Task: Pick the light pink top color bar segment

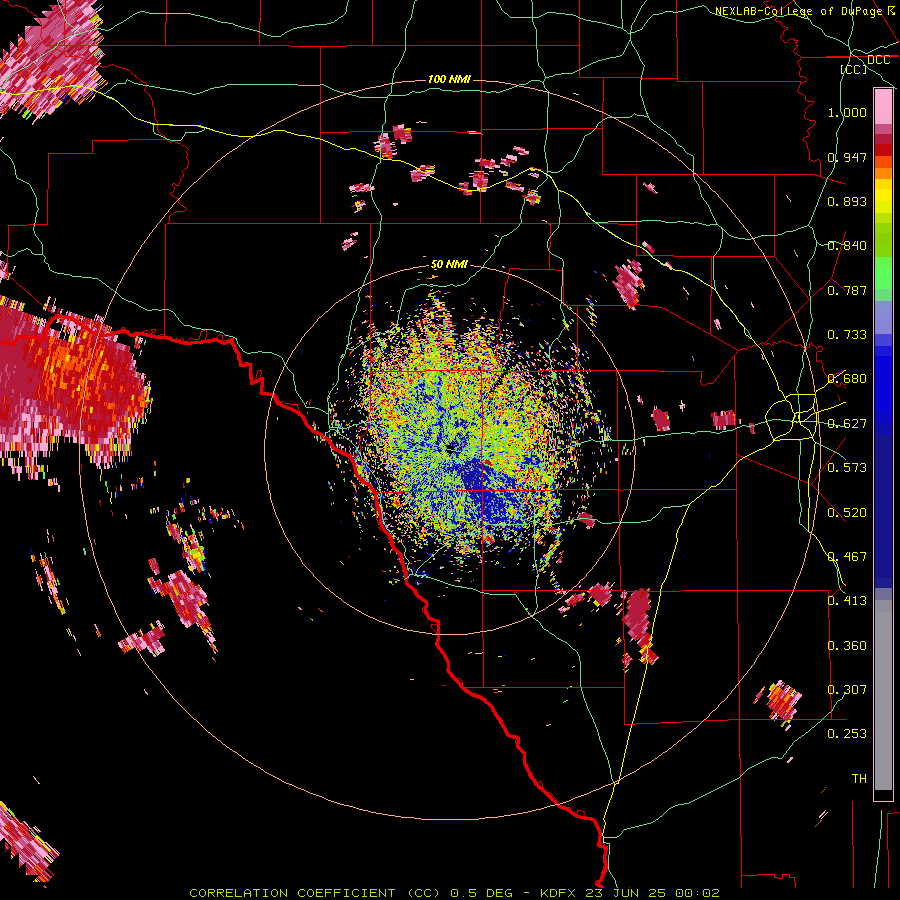Action: 883,107
